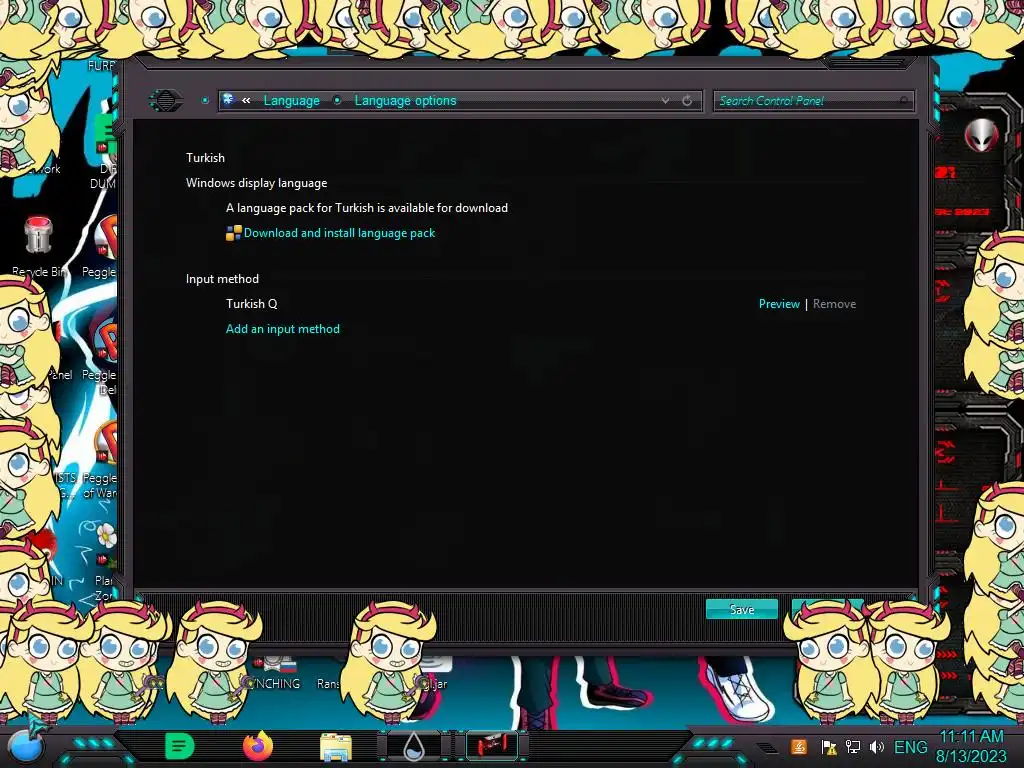The height and width of the screenshot is (768, 1024).
Task: Click the Language options breadcrumb
Action: (x=405, y=101)
